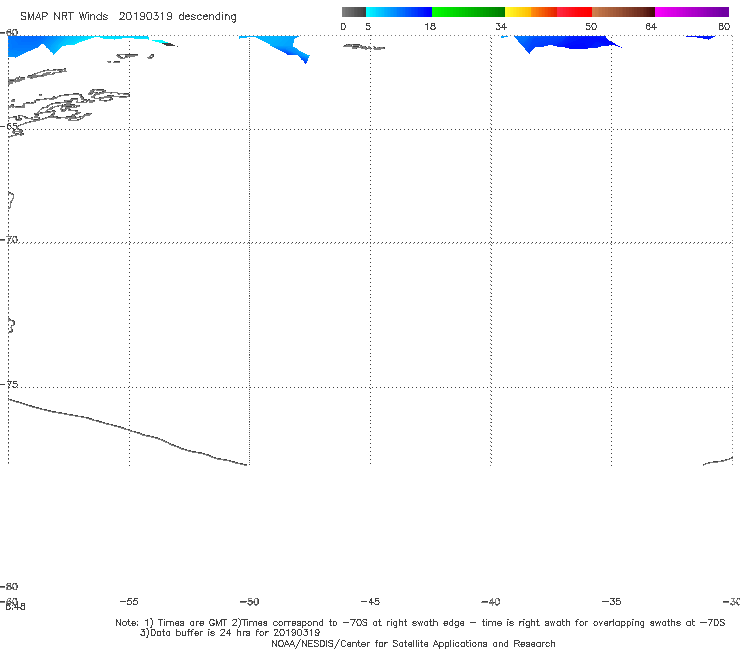Click the word 'descending' in the title
The image size is (740, 650).
tap(207, 17)
